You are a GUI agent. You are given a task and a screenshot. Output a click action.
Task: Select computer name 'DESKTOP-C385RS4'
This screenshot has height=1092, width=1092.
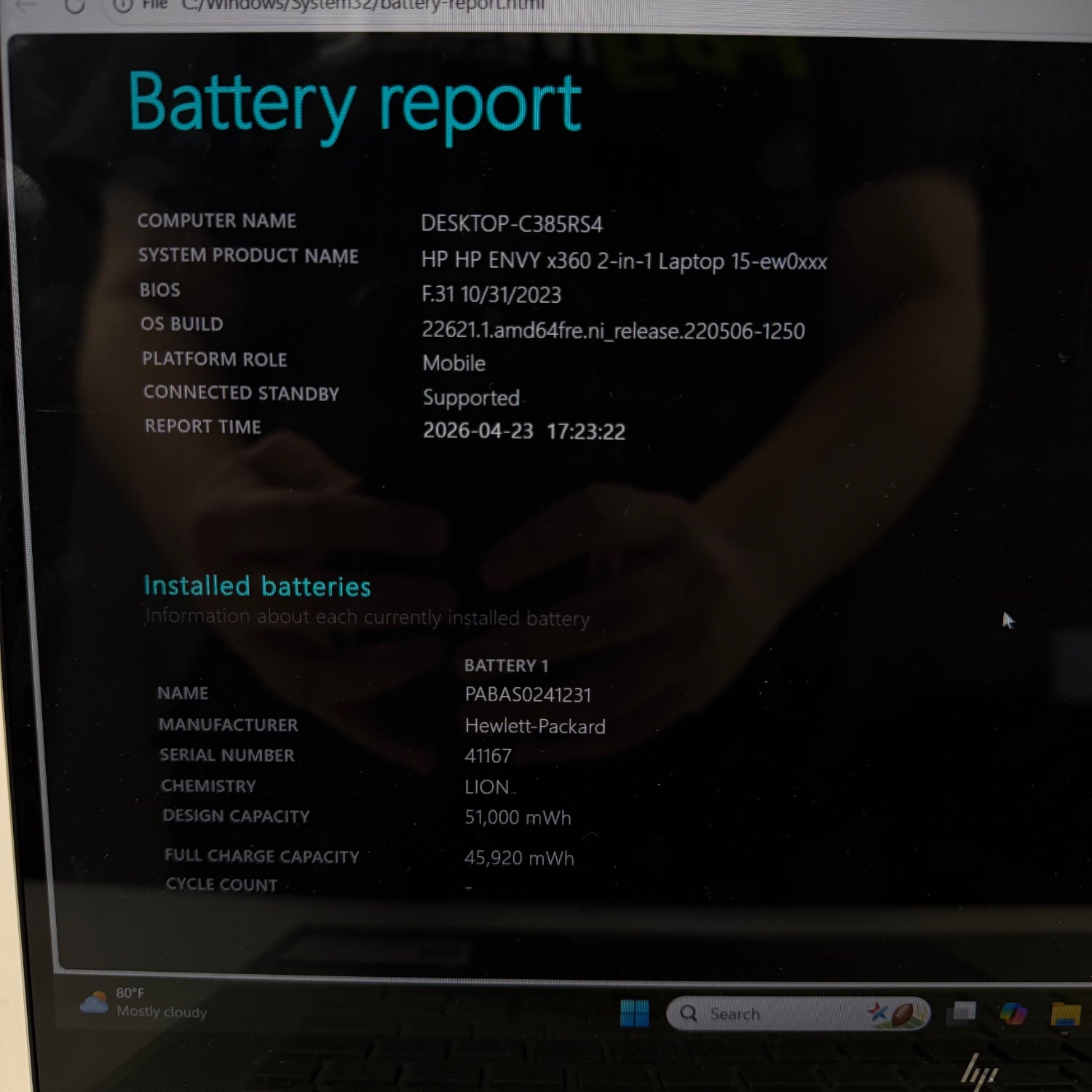coord(512,223)
